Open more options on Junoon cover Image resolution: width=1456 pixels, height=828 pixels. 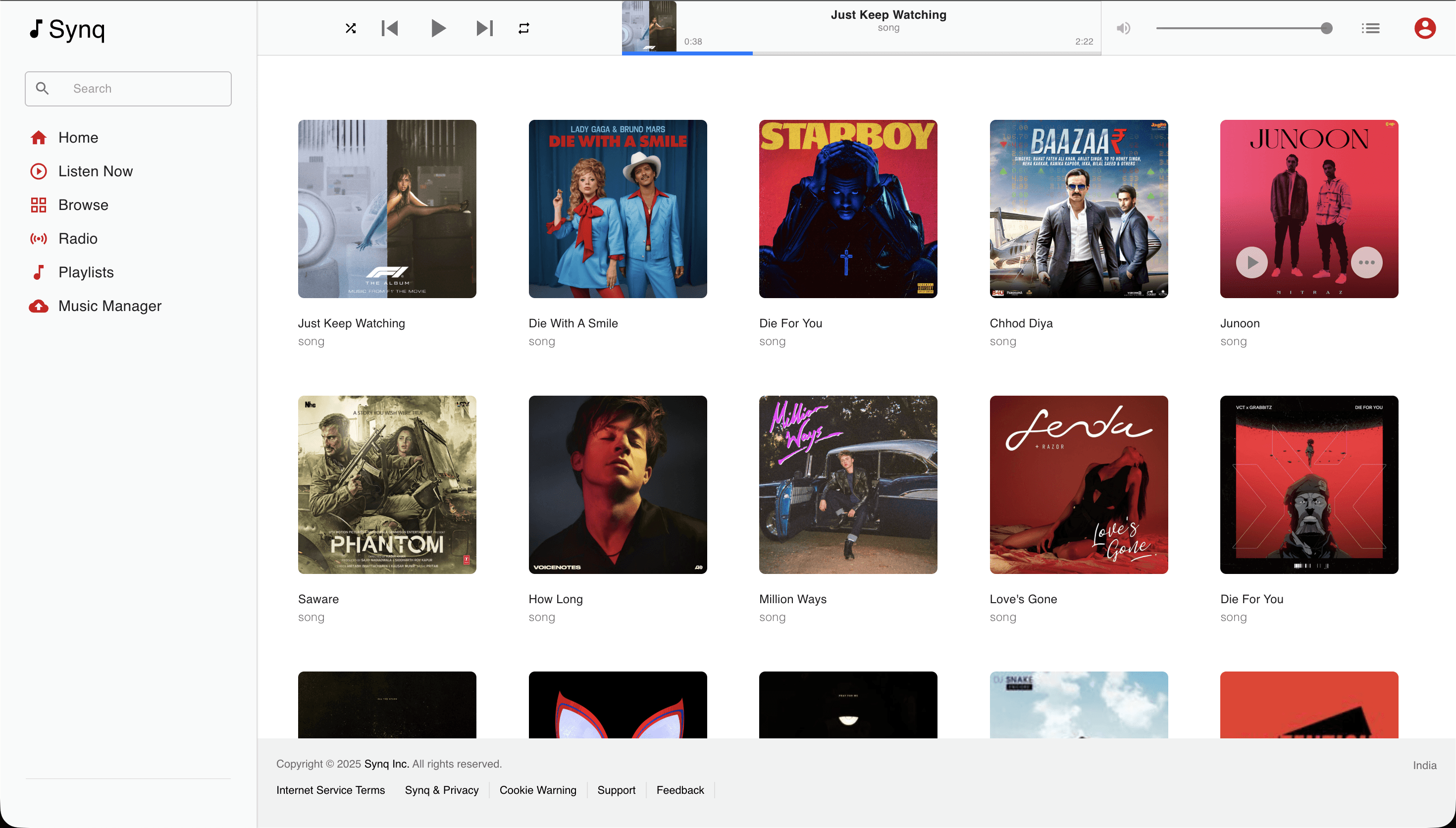[x=1366, y=262]
